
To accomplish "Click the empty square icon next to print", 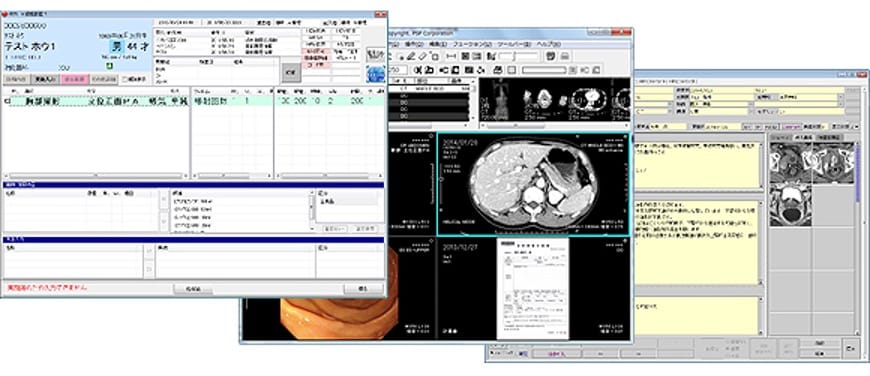I will [512, 70].
